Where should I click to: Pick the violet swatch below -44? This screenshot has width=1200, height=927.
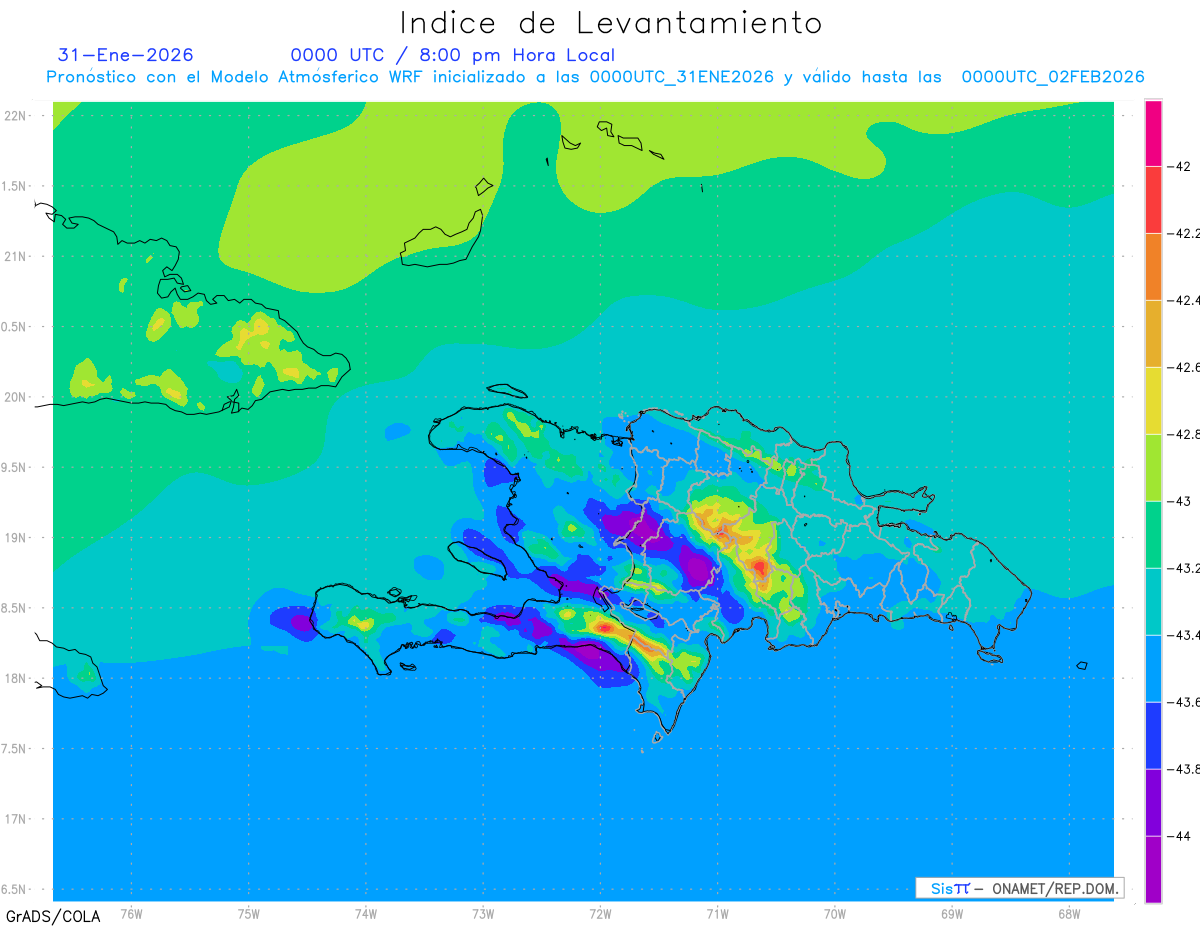(1153, 869)
